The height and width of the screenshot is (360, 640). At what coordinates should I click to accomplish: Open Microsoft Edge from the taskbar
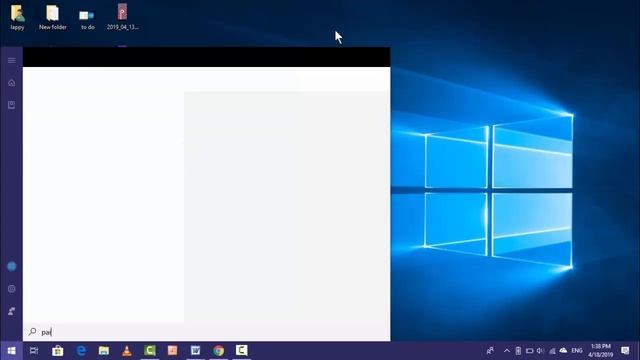81,351
